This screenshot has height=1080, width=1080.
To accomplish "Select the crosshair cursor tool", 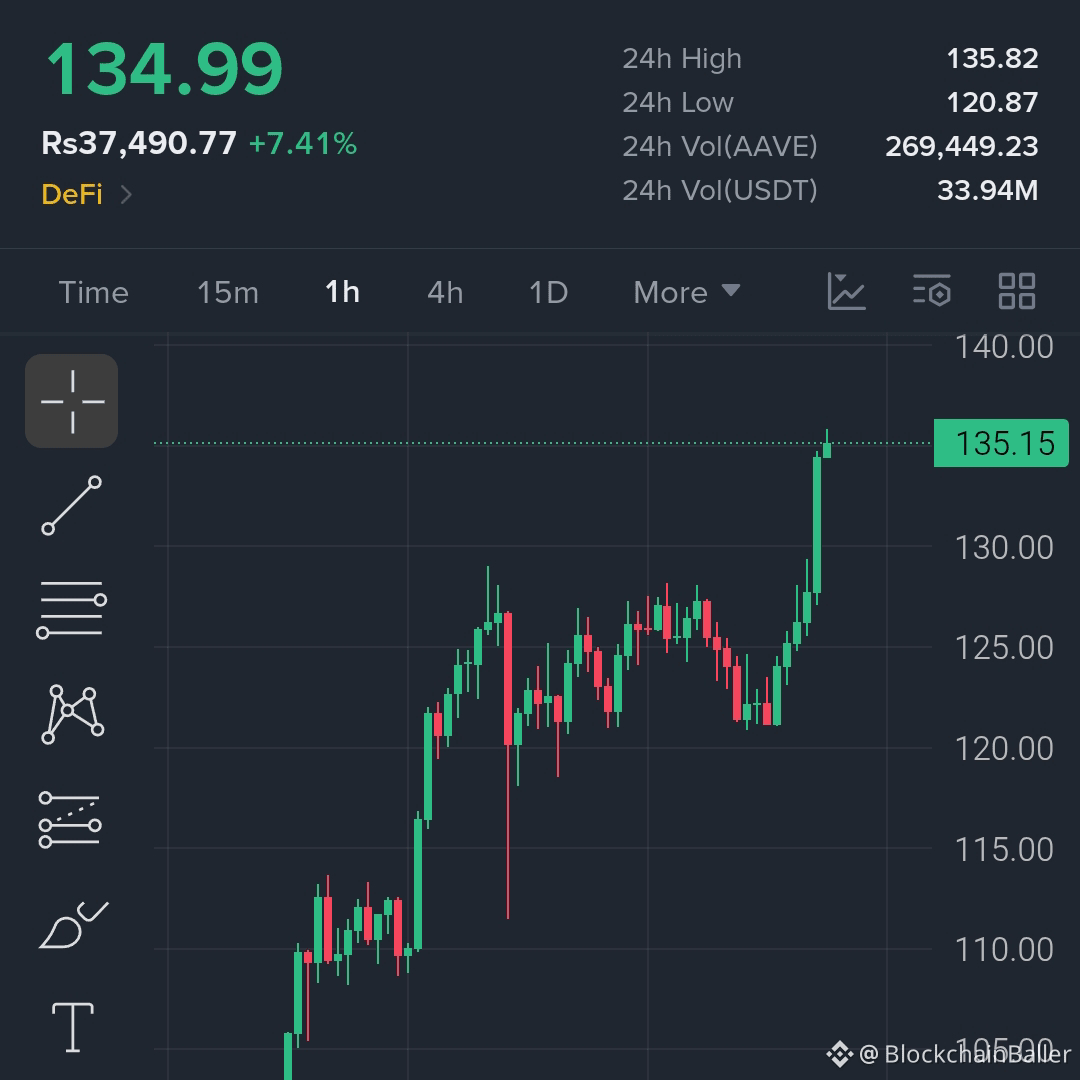I will pyautogui.click(x=72, y=401).
